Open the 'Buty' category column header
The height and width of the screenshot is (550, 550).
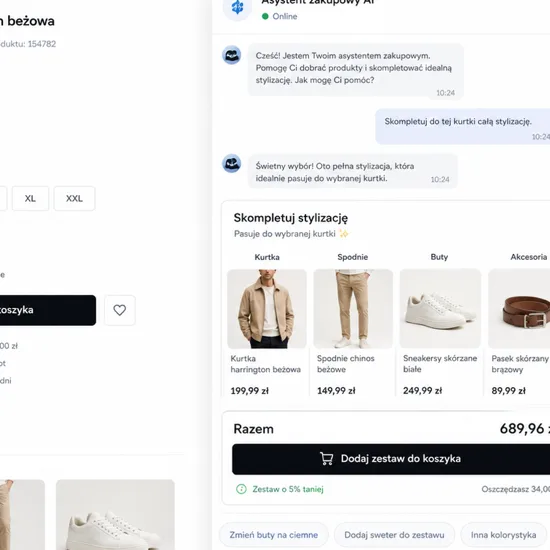click(x=439, y=257)
